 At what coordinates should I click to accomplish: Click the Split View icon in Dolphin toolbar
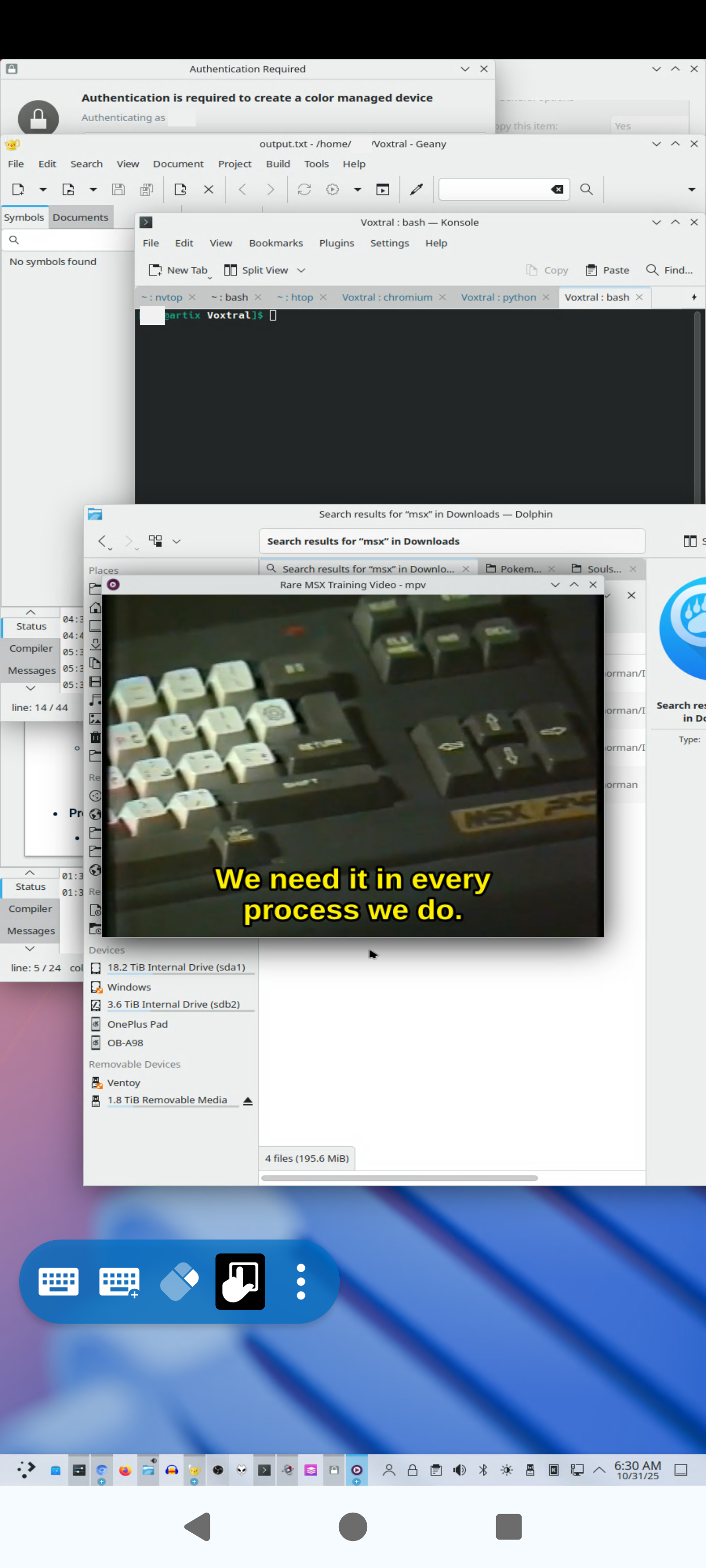(x=690, y=541)
